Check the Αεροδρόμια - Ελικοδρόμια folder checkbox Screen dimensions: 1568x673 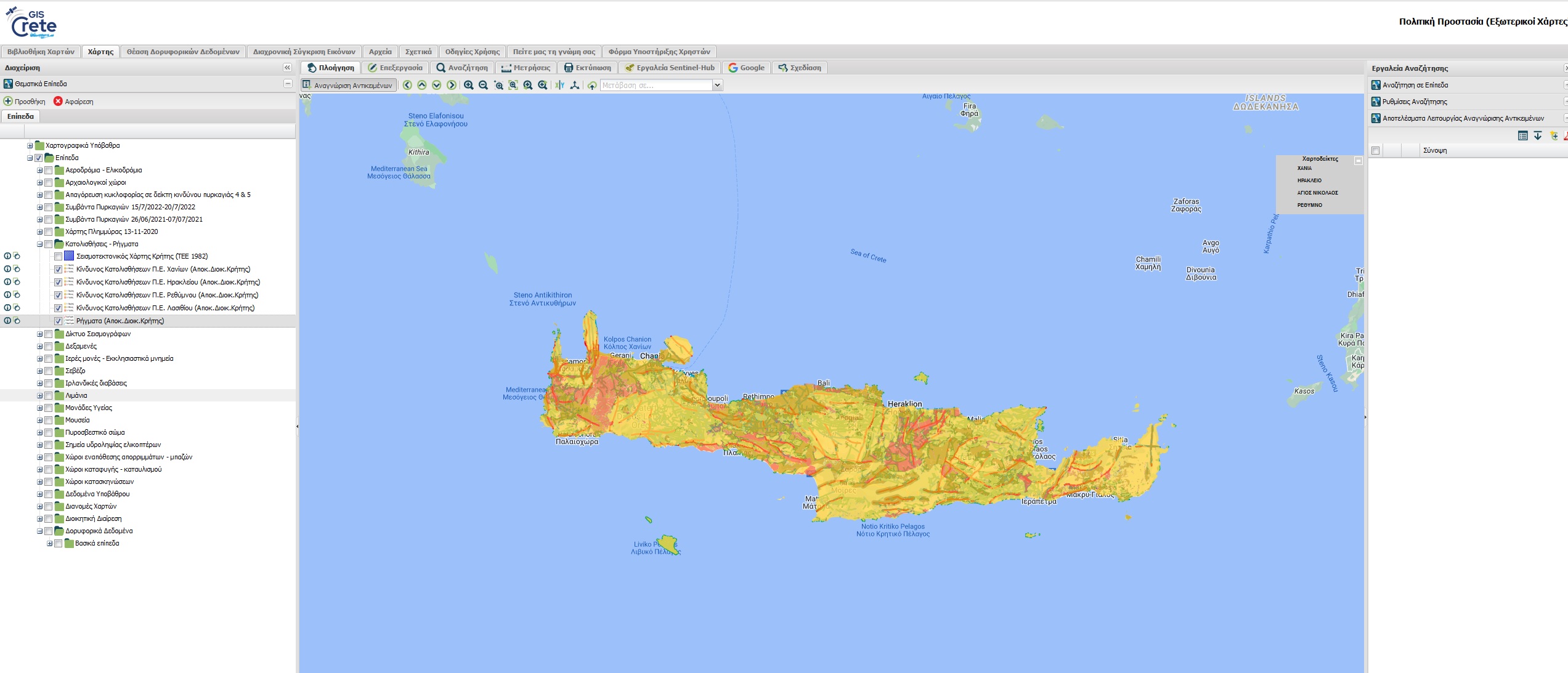click(48, 170)
